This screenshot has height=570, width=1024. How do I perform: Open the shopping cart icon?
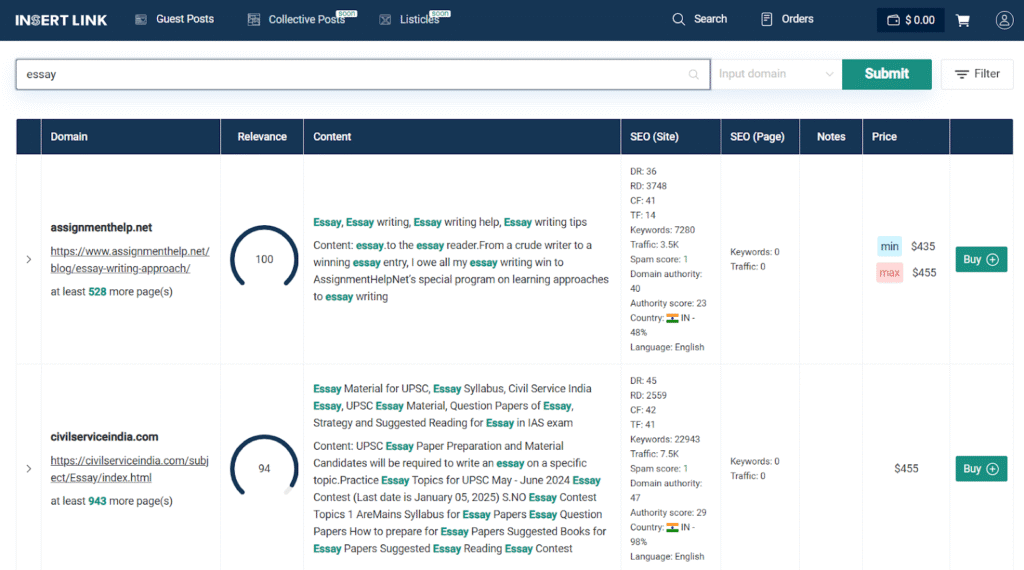(963, 20)
